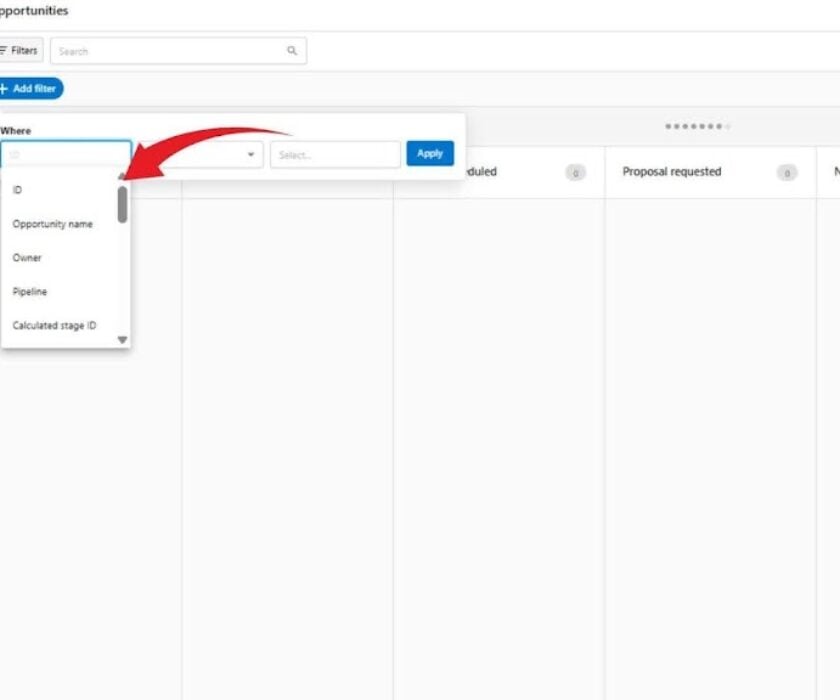
Task: Focus the Where field selector input
Action: click(66, 155)
